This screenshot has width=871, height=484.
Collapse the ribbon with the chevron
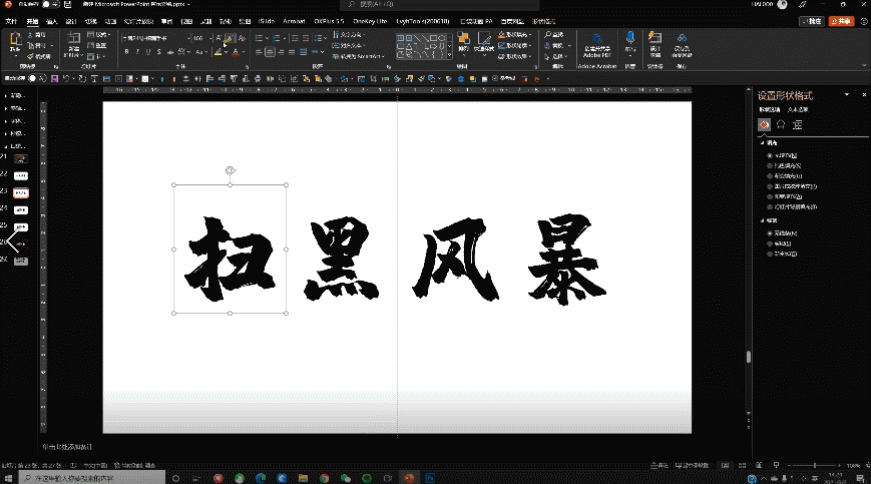coord(864,66)
